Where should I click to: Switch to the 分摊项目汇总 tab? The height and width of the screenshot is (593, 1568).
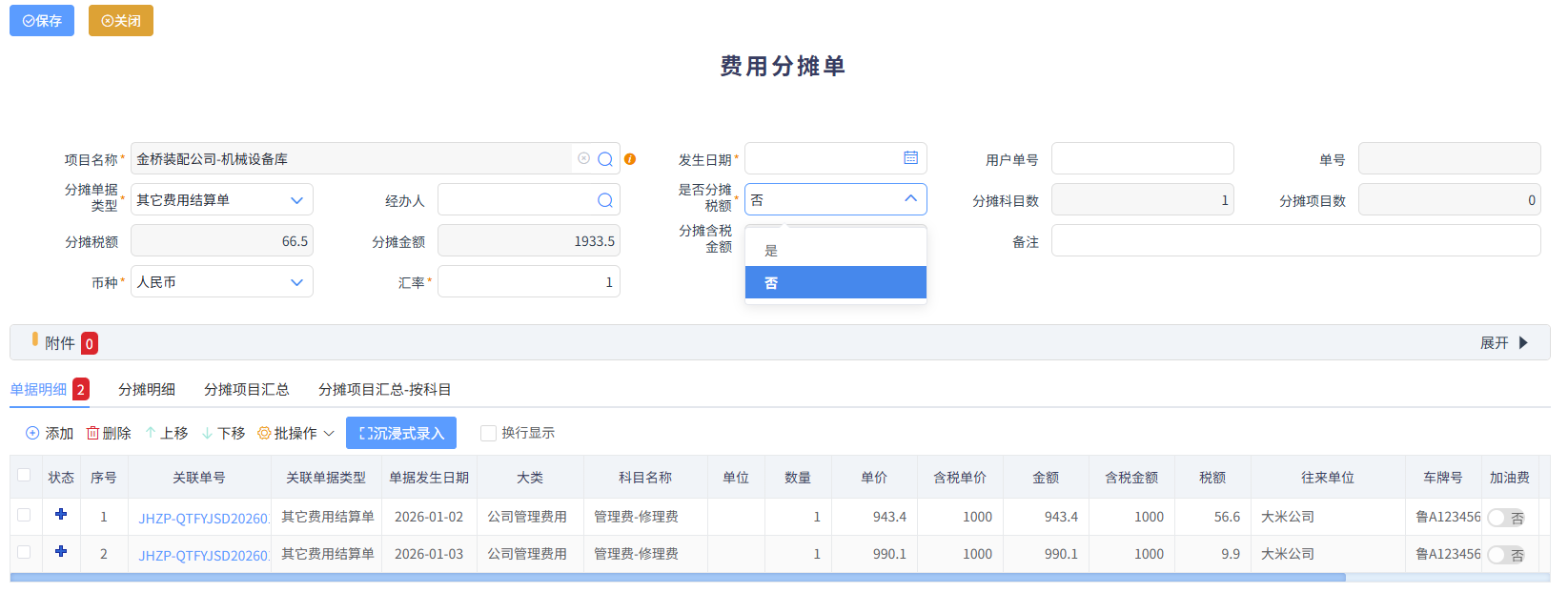(x=247, y=389)
